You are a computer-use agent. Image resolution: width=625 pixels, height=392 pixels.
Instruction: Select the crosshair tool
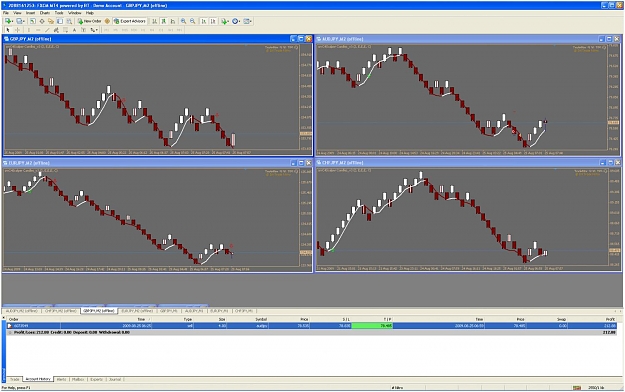coord(17,30)
